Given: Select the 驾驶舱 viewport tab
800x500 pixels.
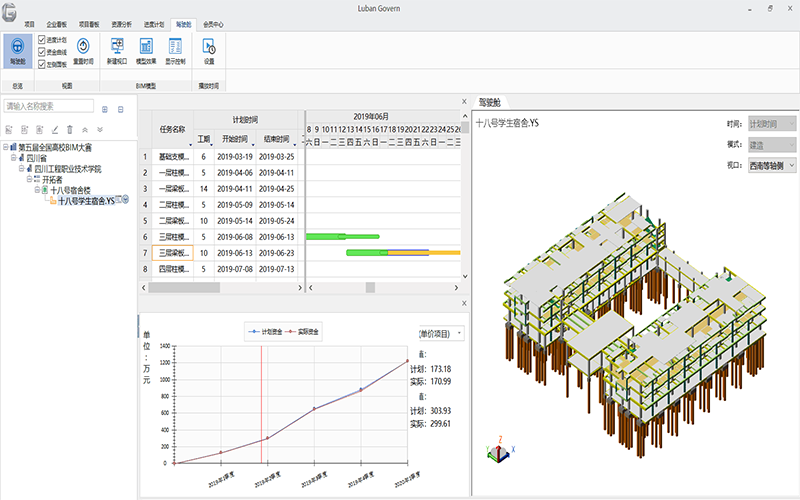Looking at the screenshot, I should 489,103.
